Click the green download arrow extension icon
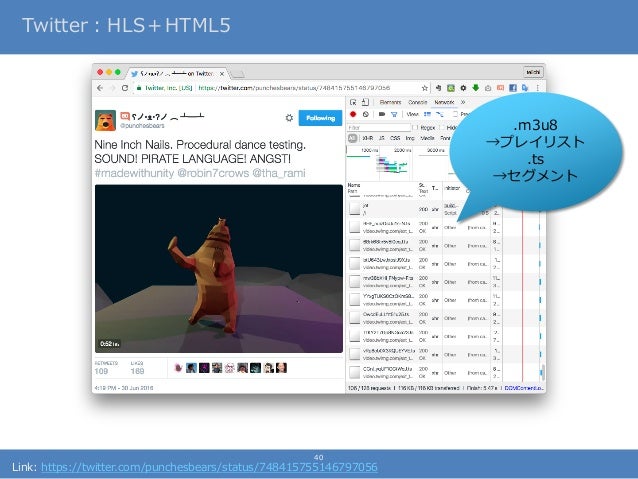 [x=476, y=87]
